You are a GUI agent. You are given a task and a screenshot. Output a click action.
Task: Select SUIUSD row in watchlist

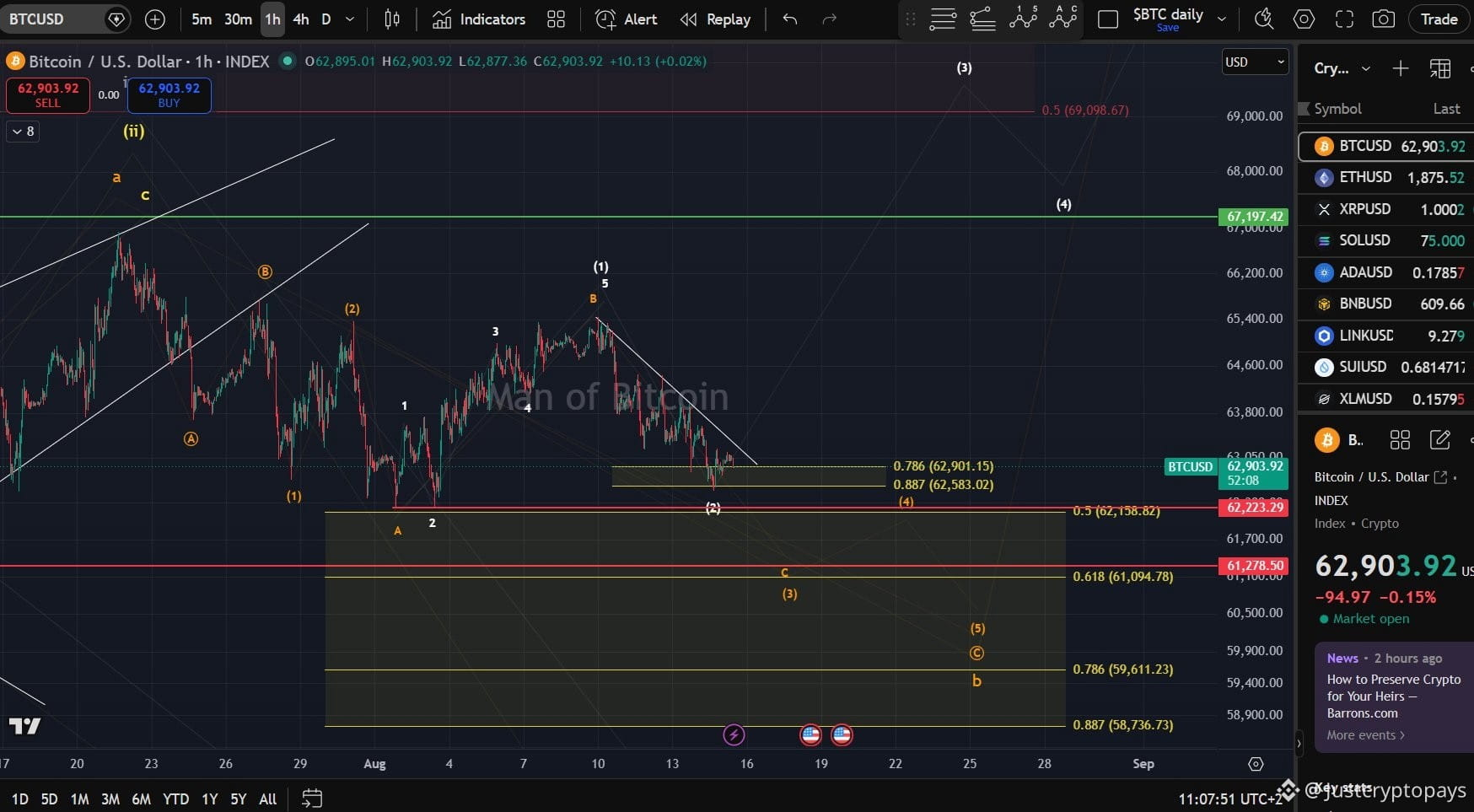pos(1386,367)
